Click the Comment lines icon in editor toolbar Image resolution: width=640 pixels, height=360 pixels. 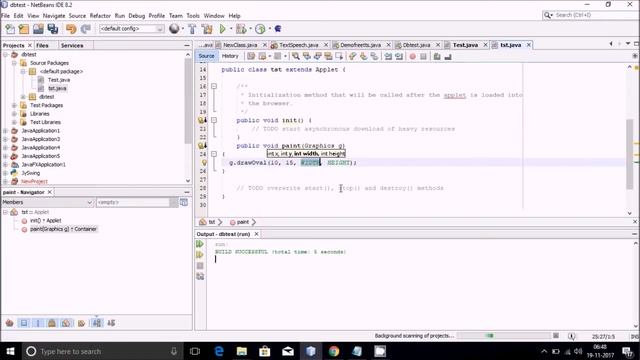coord(437,56)
